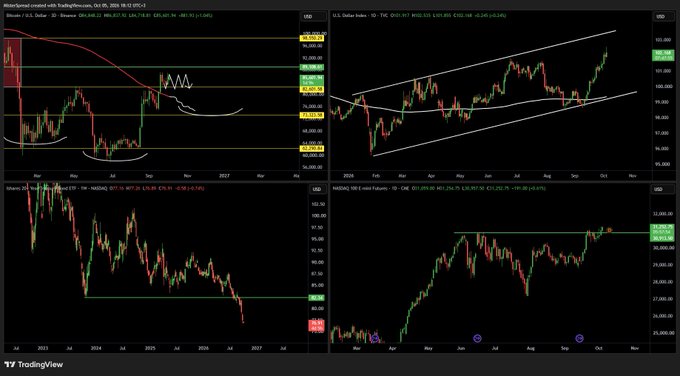Click 103.000 on Dollar Index price axis
Screen dimensions: 680x376
[x=663, y=40]
